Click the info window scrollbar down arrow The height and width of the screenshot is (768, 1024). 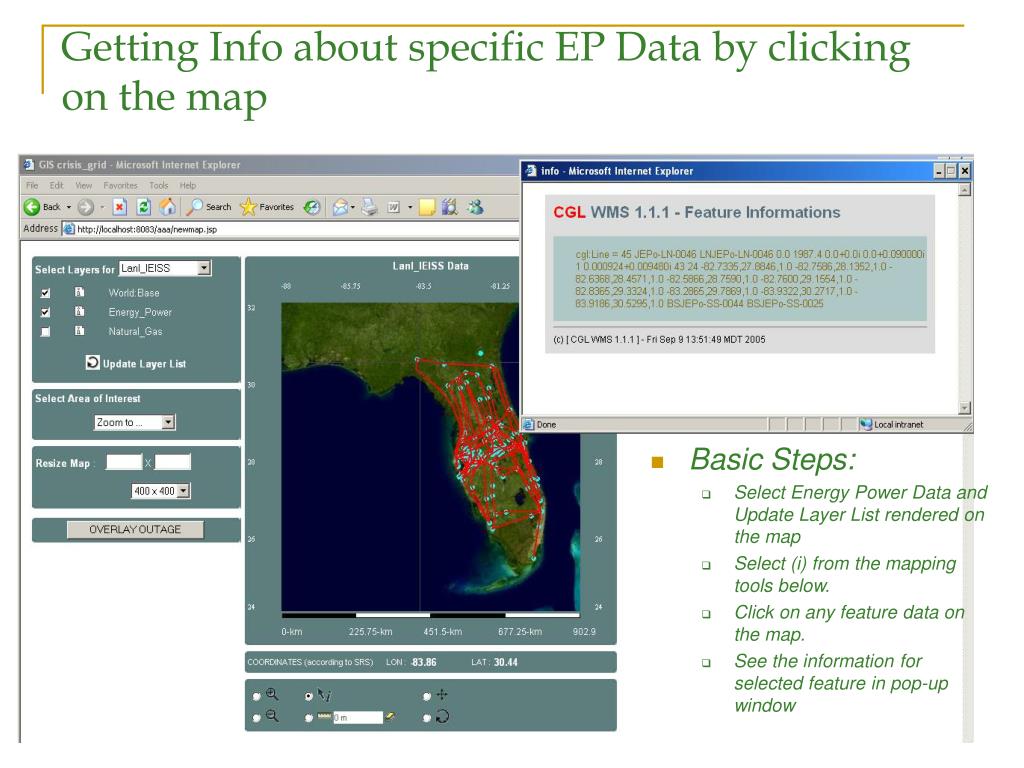tap(965, 408)
